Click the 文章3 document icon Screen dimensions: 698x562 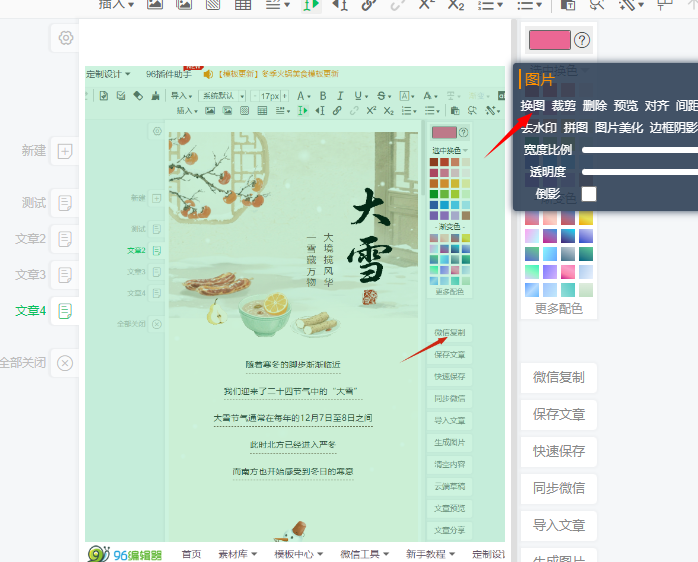(x=65, y=275)
